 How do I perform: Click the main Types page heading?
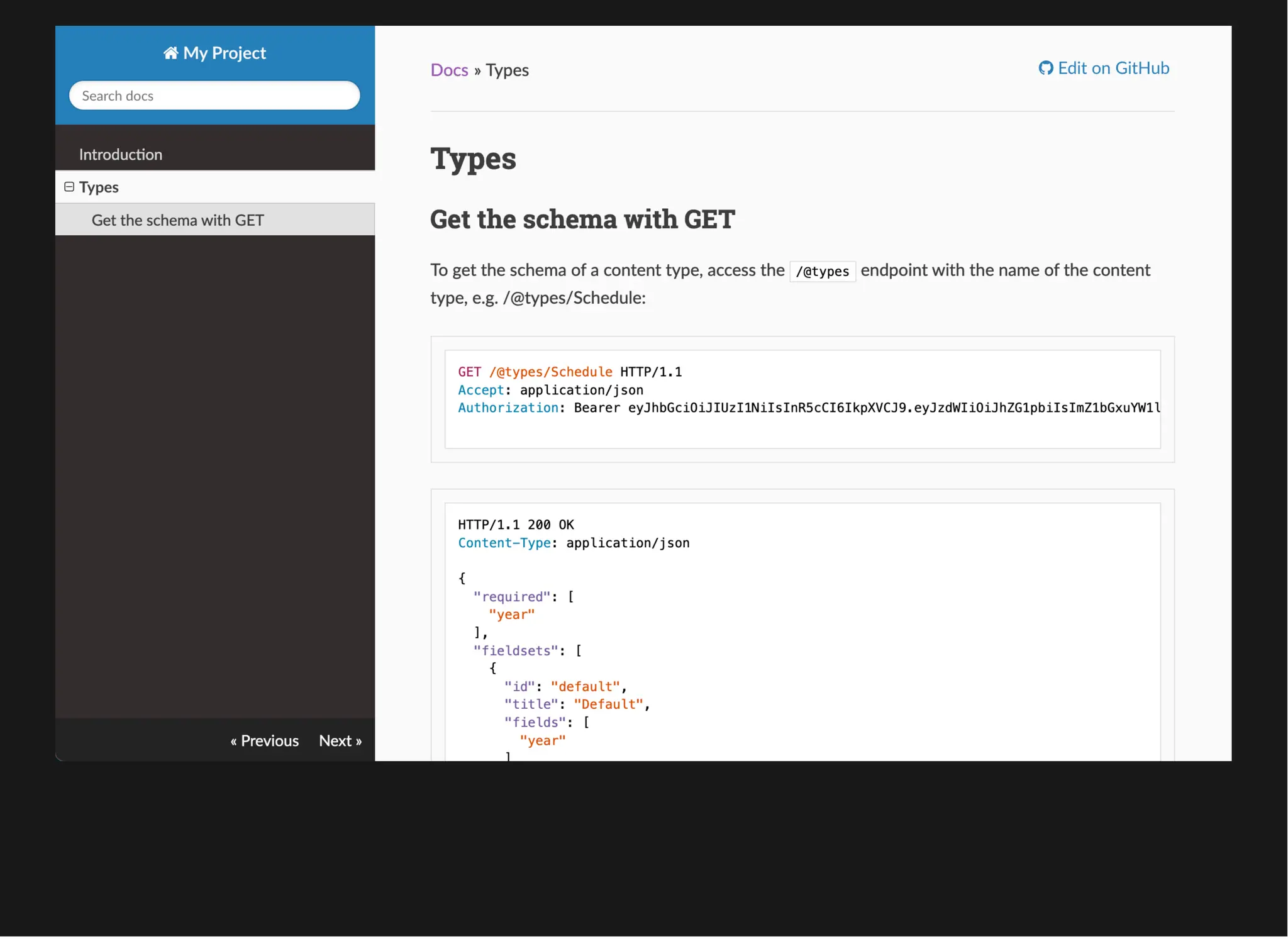click(x=473, y=158)
